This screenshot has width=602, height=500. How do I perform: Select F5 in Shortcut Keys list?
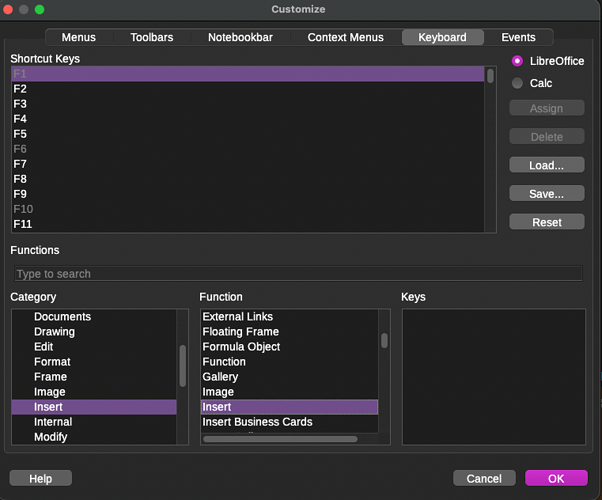click(x=20, y=134)
